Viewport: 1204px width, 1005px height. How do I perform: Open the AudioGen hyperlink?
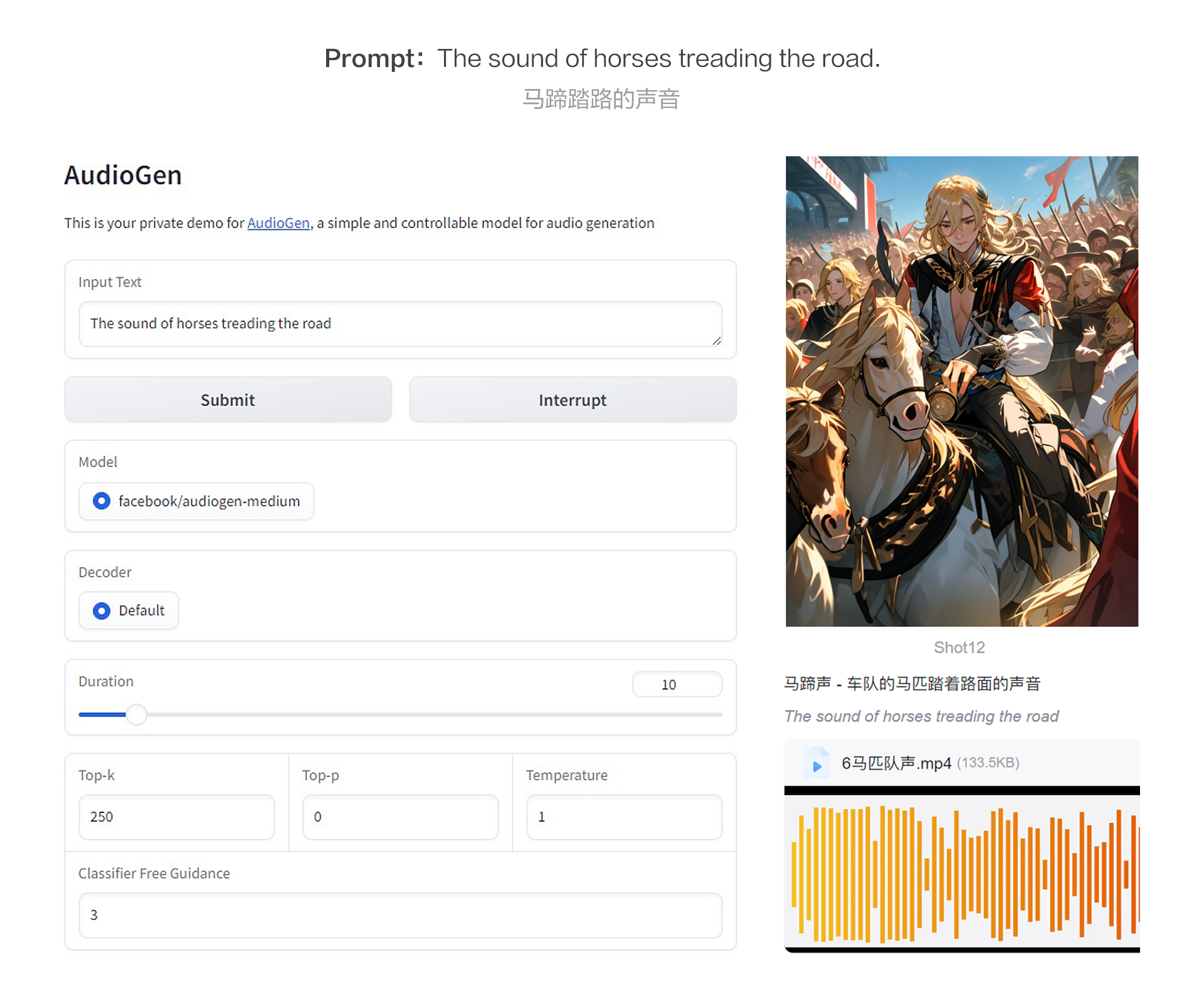[278, 223]
